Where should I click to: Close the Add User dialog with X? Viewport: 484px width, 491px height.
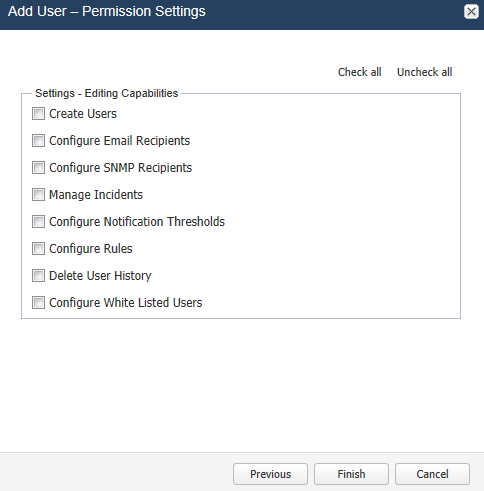pyautogui.click(x=471, y=12)
